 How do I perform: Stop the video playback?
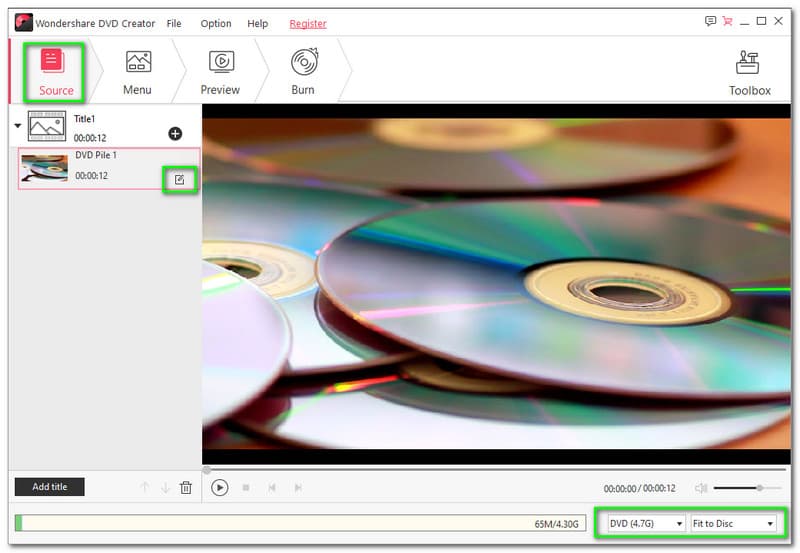click(x=246, y=488)
